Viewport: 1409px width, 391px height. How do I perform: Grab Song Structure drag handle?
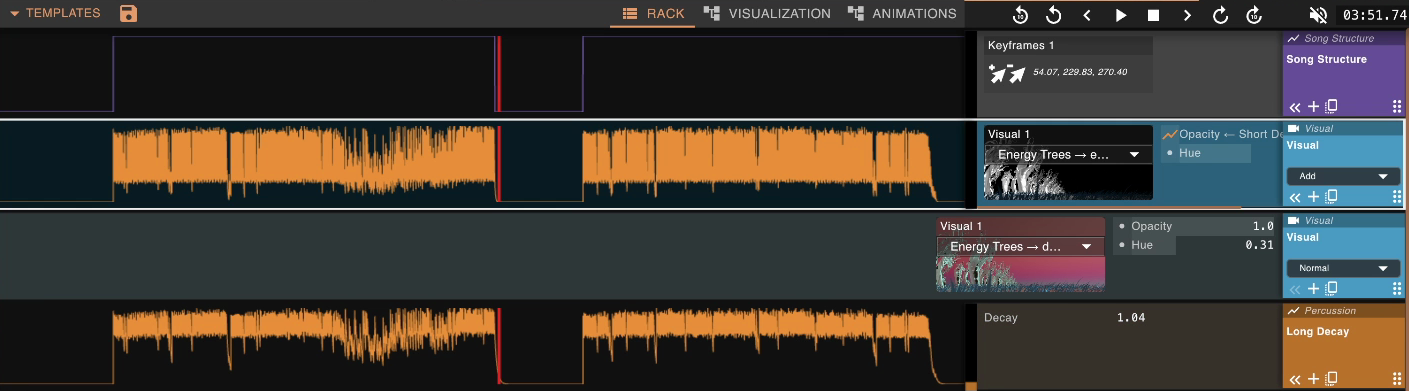[1396, 106]
